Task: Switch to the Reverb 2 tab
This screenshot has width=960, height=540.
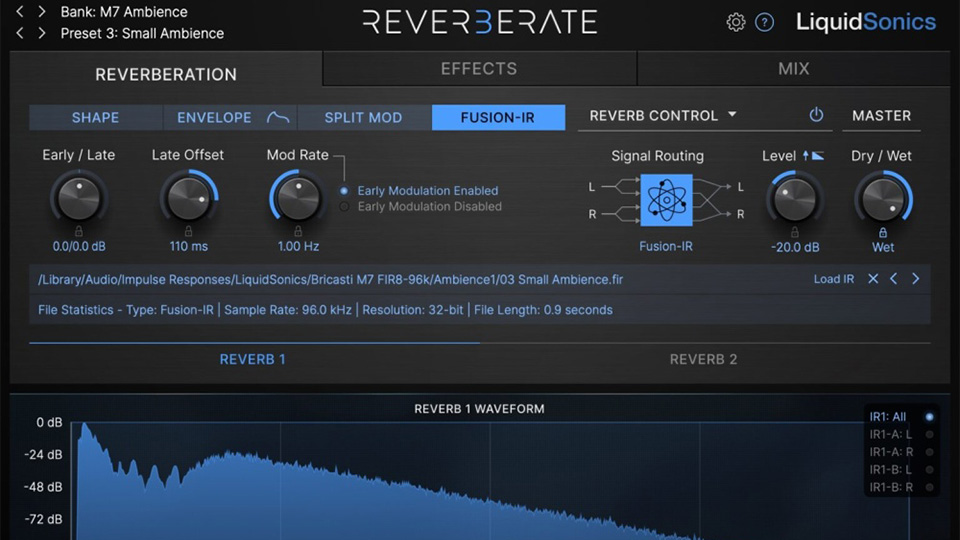Action: [x=703, y=359]
